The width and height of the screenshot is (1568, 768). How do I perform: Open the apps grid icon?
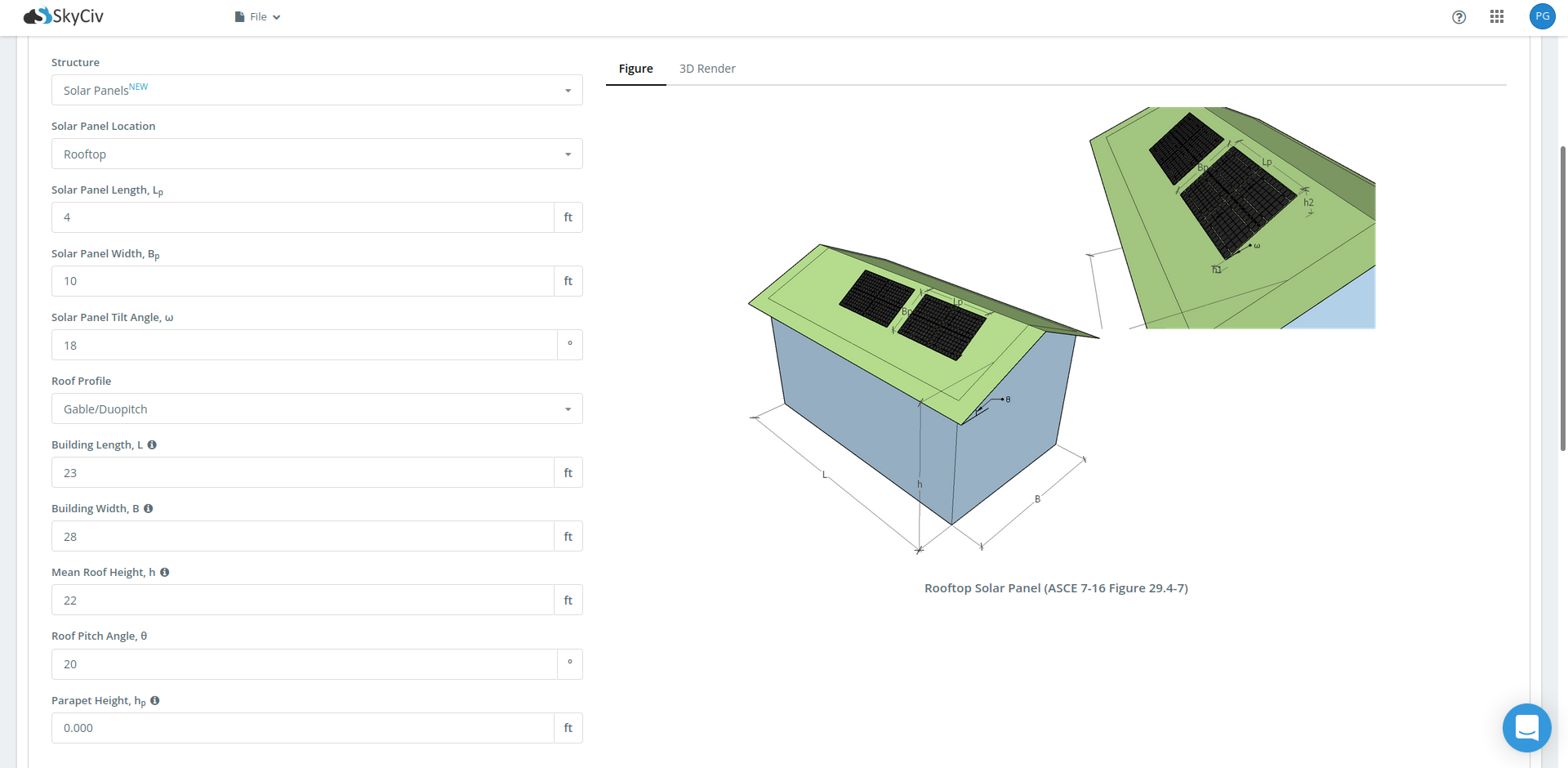1497,16
